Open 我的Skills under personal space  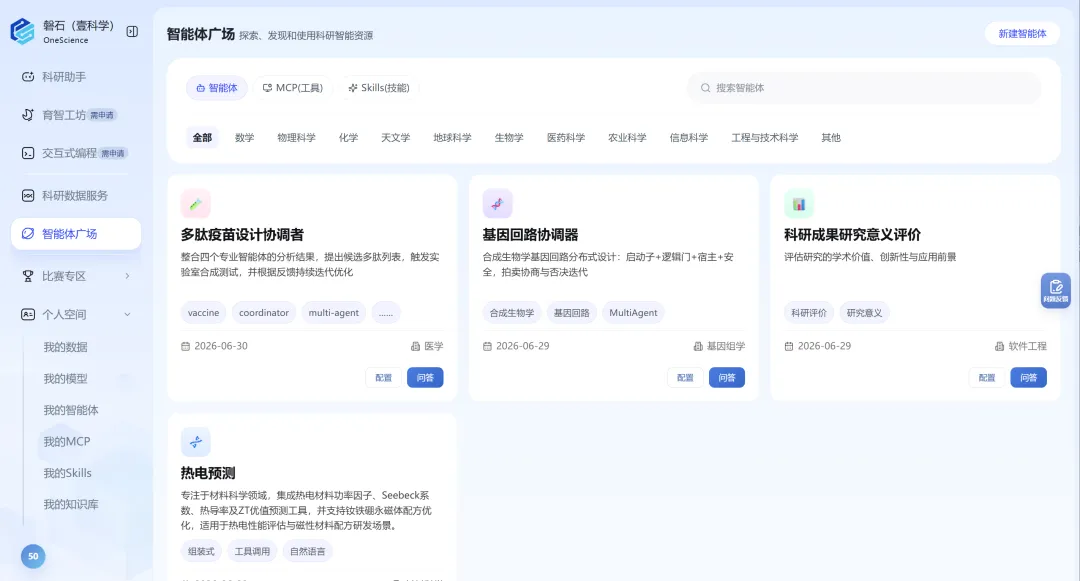(68, 473)
